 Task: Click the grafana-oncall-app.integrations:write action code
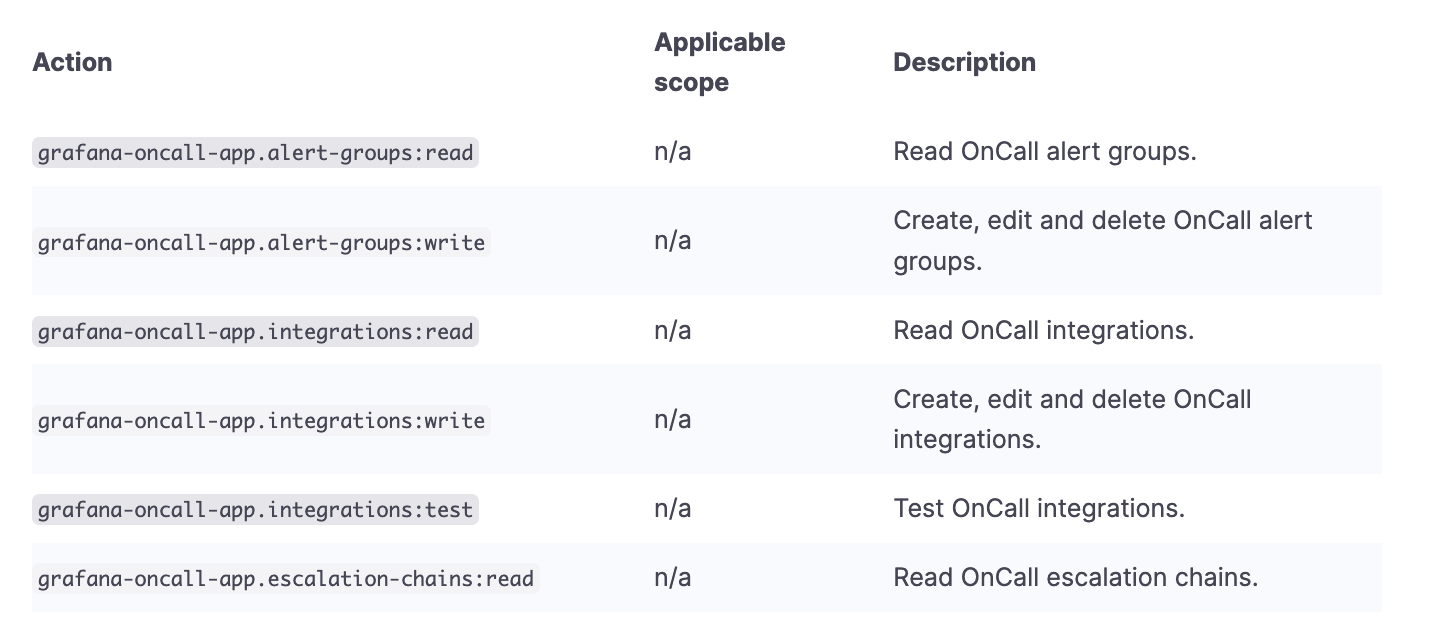(261, 420)
